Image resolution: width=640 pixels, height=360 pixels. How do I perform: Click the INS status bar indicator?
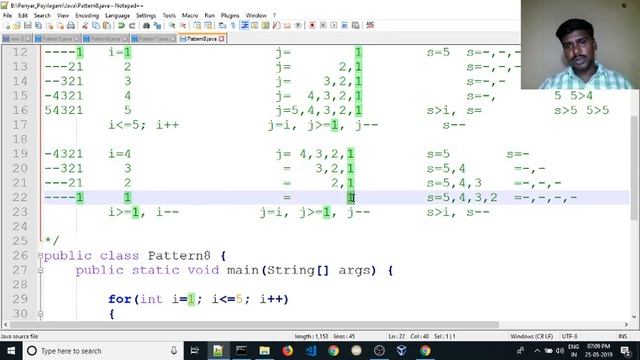pyautogui.click(x=622, y=336)
